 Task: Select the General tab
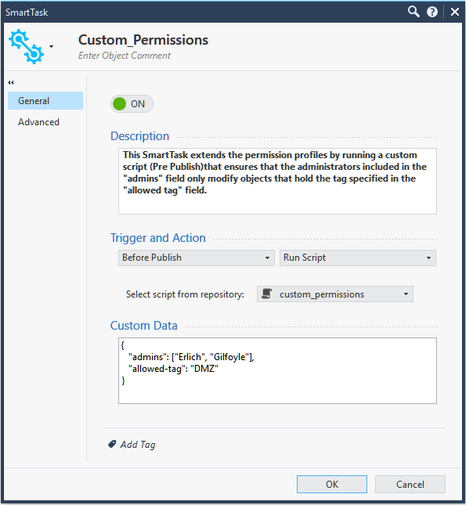coord(45,101)
